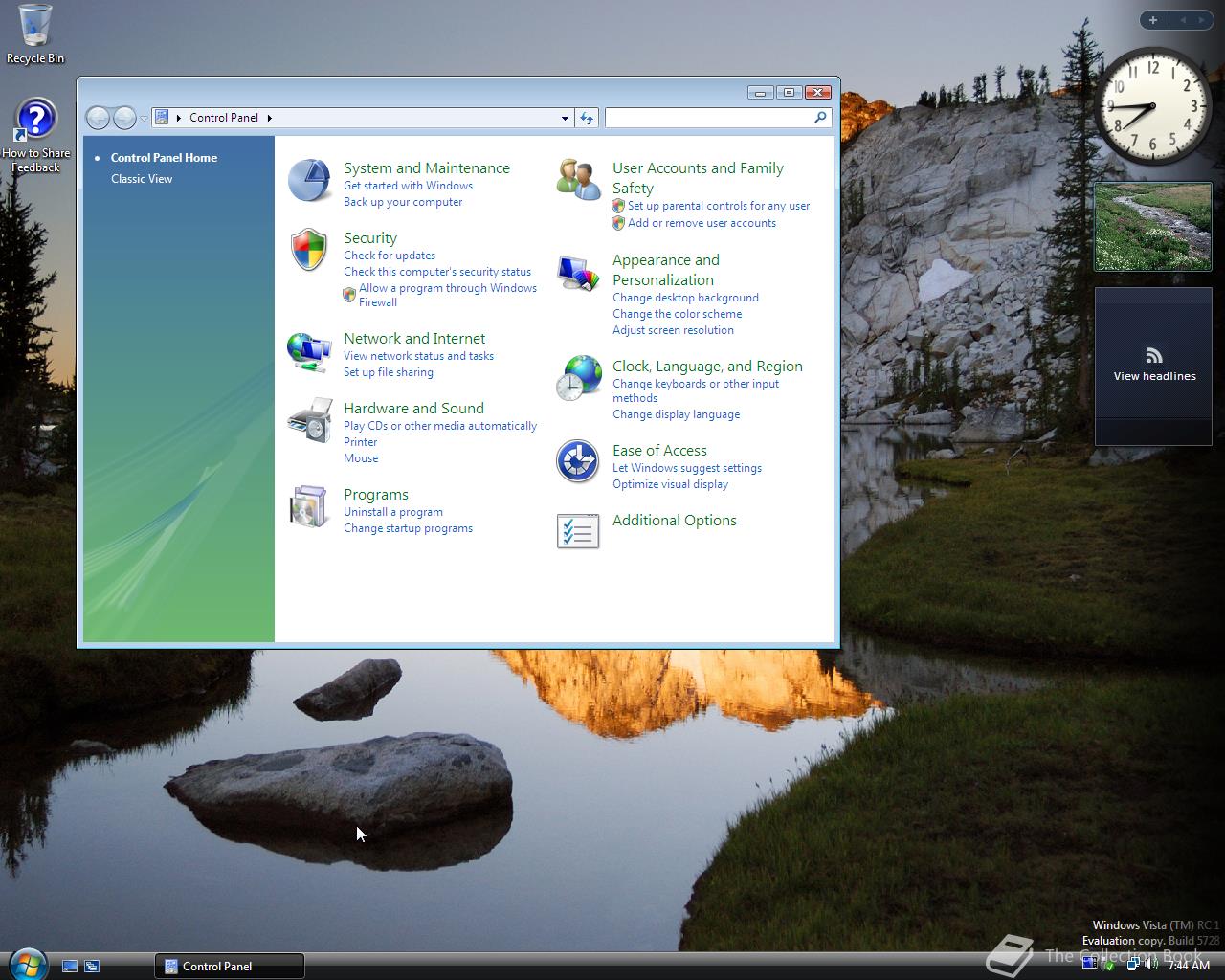Click Uninstall a program
Screen dimensions: 1225x980
pyautogui.click(x=393, y=512)
